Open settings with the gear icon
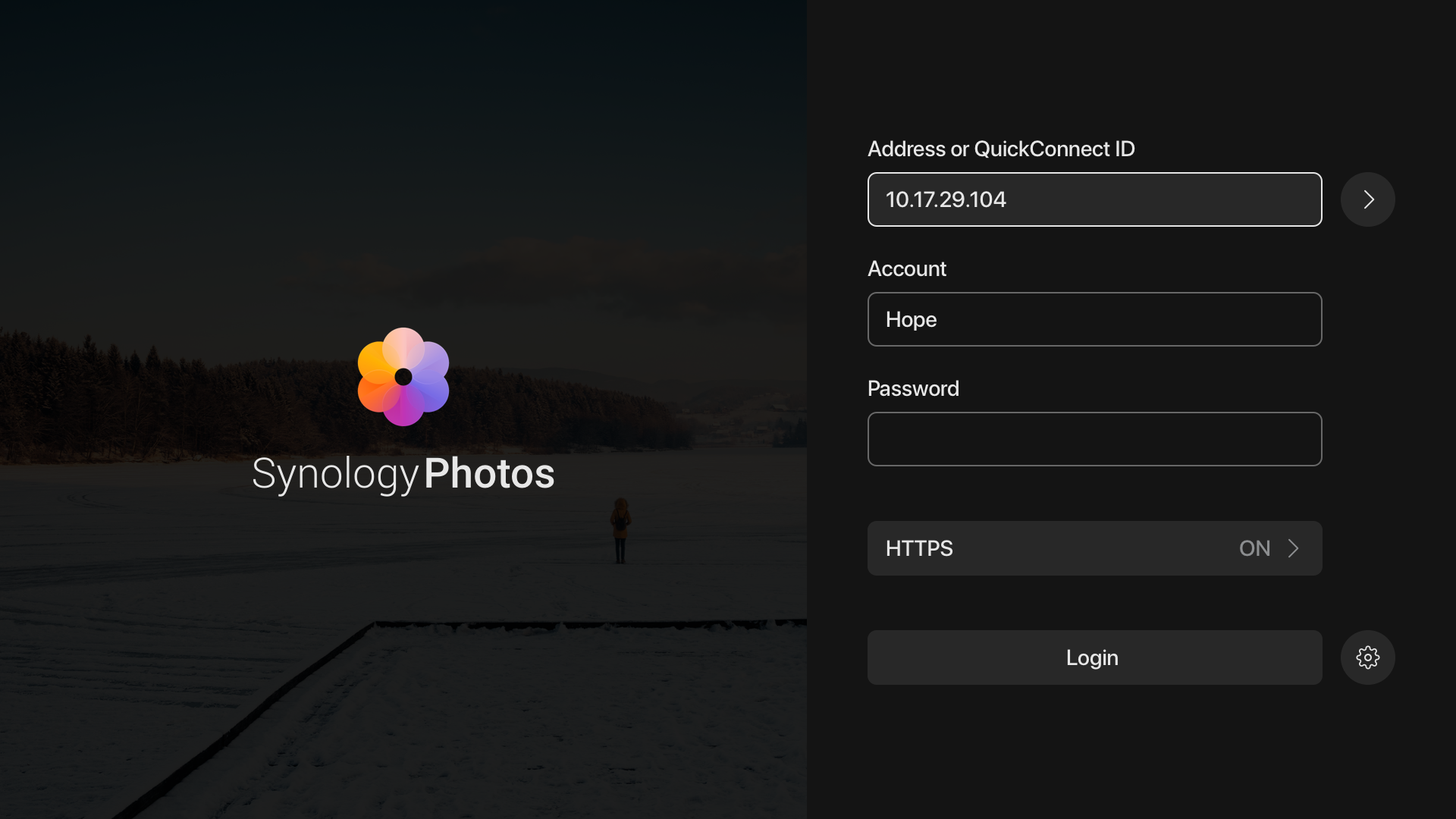This screenshot has width=1456, height=819. click(1367, 657)
